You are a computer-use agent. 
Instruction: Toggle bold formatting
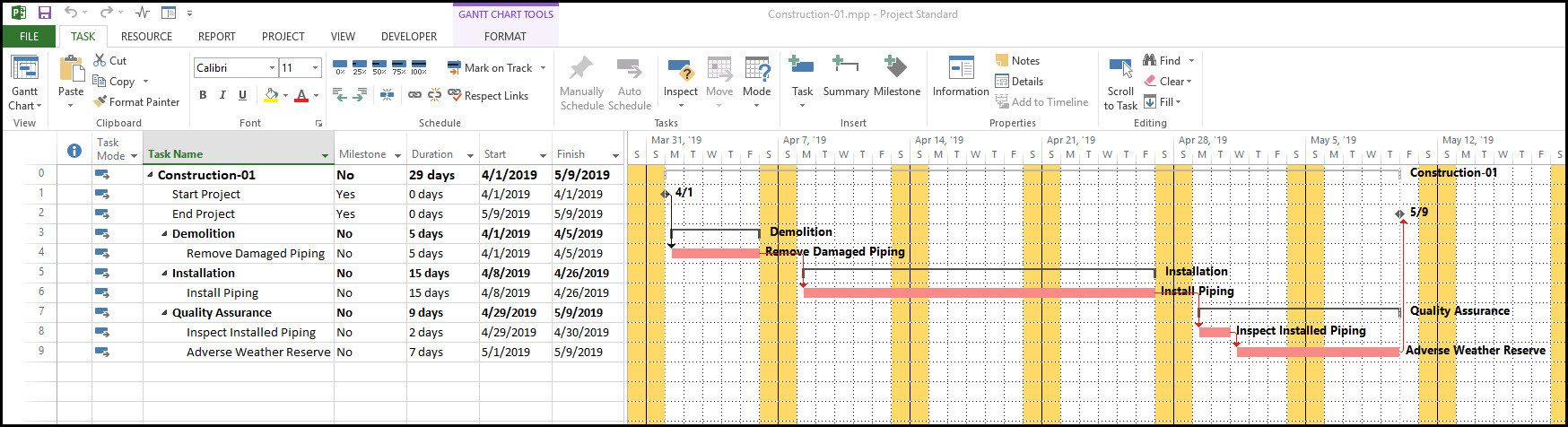point(203,95)
